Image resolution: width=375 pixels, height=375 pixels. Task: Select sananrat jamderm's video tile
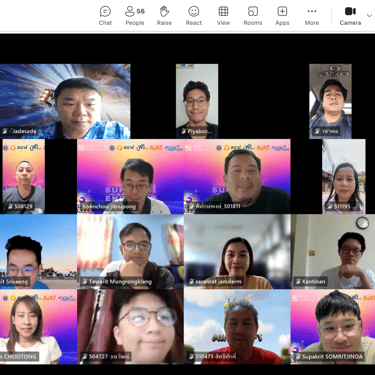click(237, 251)
